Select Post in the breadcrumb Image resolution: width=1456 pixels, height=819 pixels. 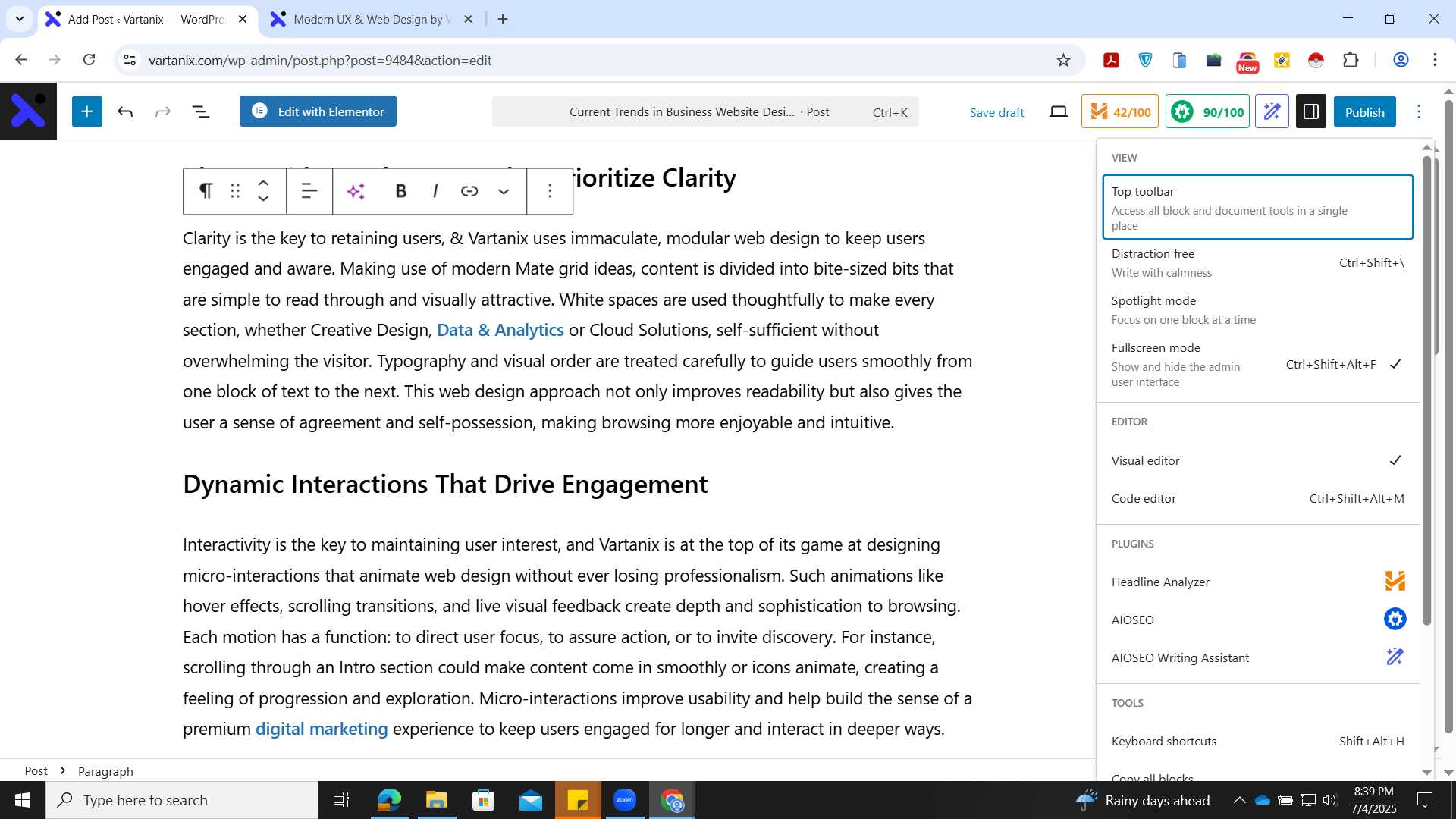[36, 770]
